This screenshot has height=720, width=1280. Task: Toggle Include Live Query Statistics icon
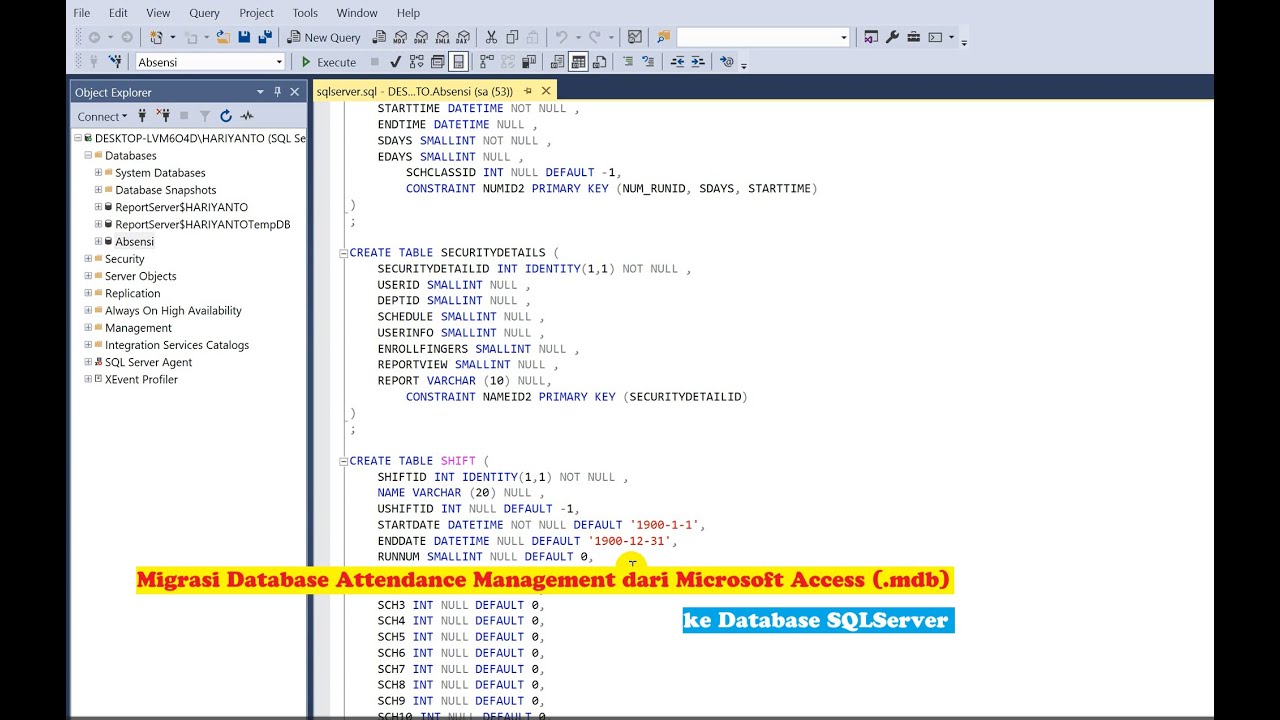[x=508, y=62]
